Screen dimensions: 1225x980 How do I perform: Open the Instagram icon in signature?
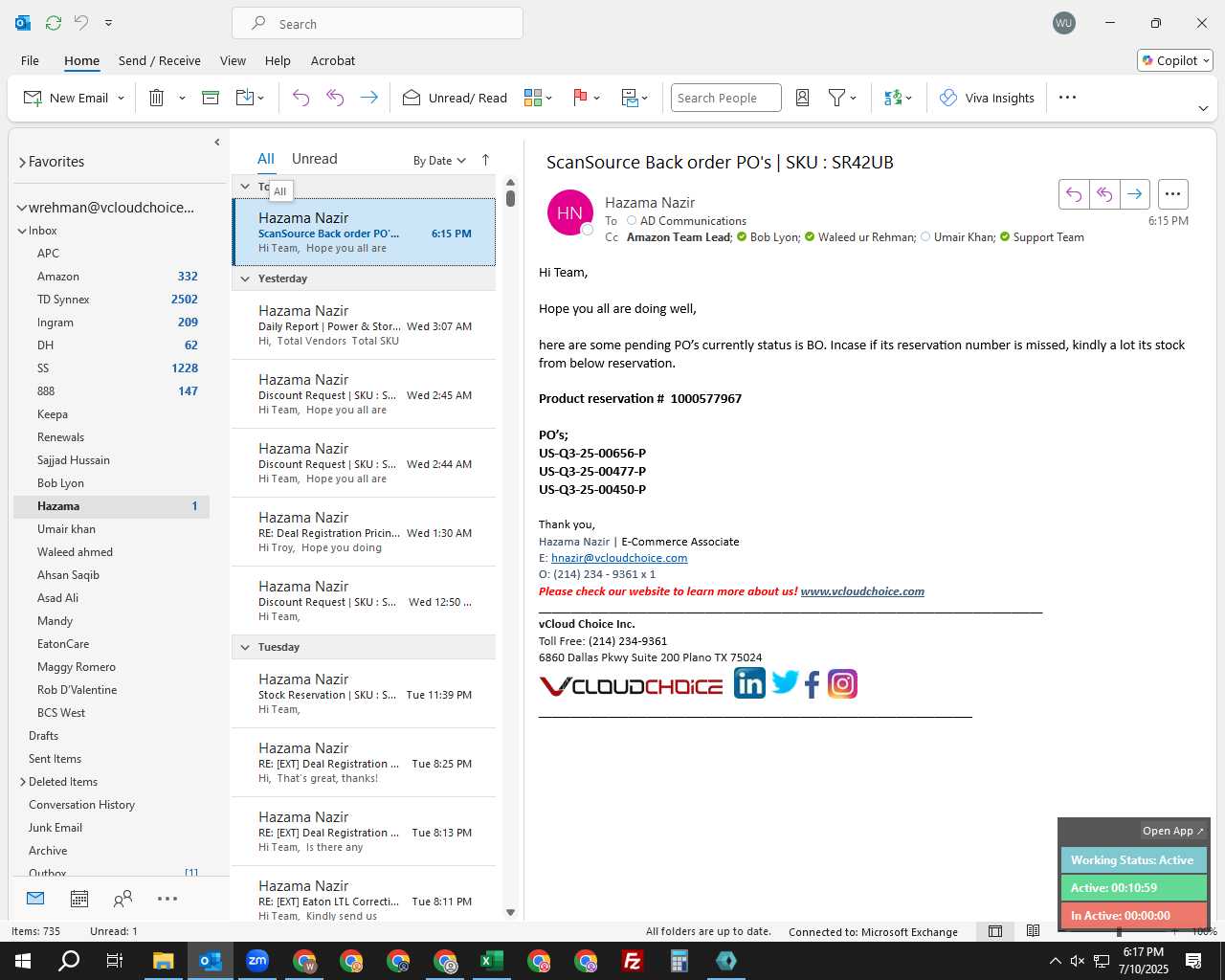pos(842,683)
